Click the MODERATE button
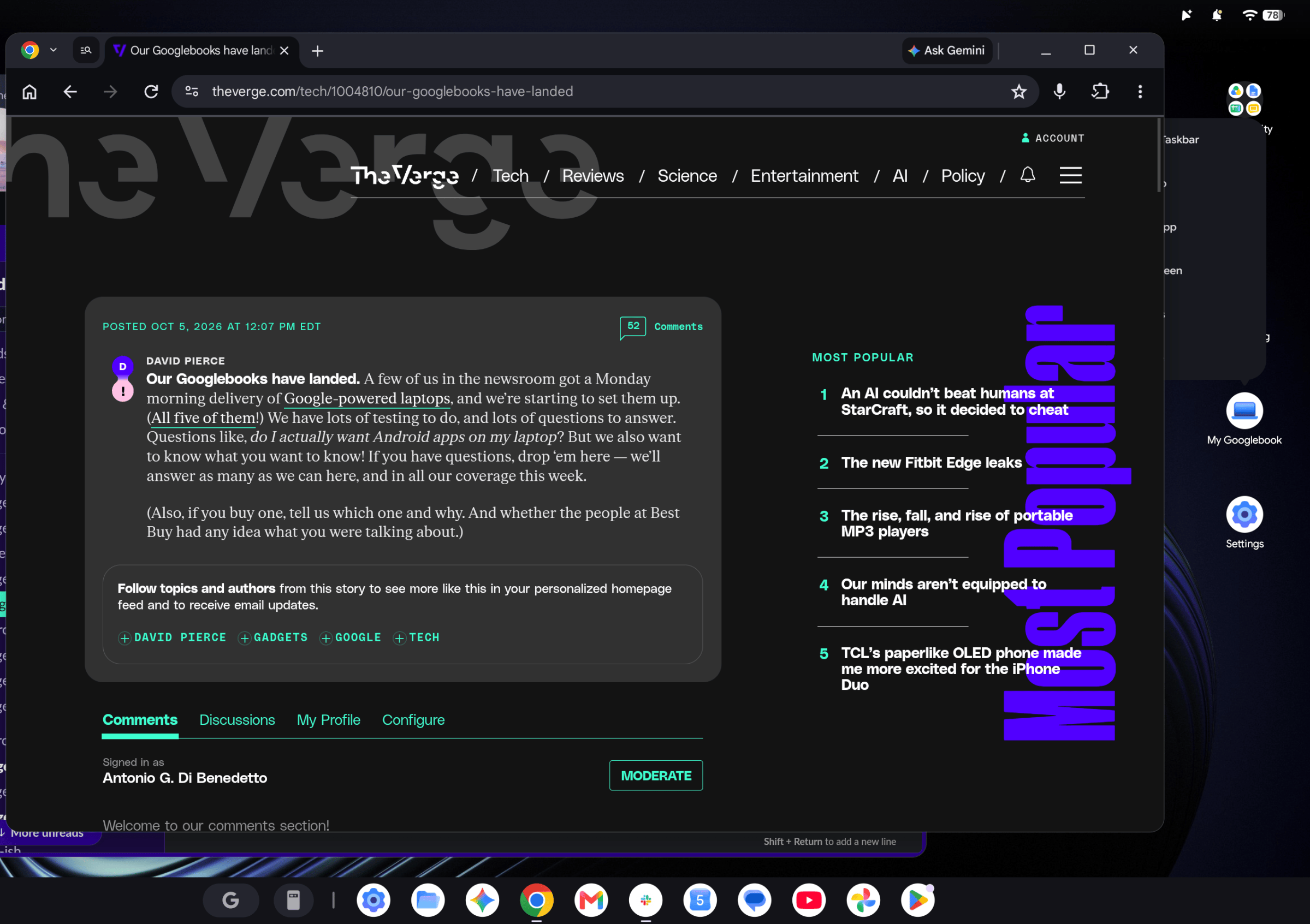This screenshot has width=1310, height=924. (656, 776)
